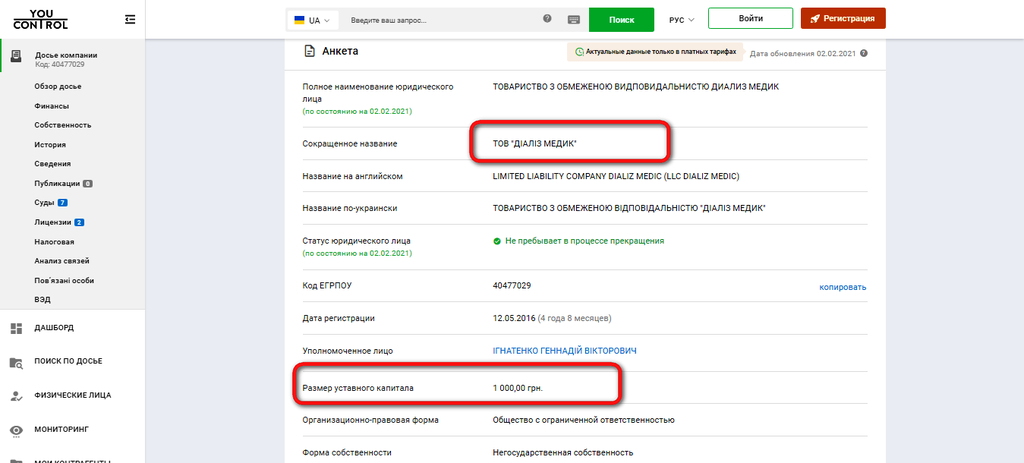1024x463 pixels.
Task: Click the Публикации count badge 0
Action: [x=88, y=184]
